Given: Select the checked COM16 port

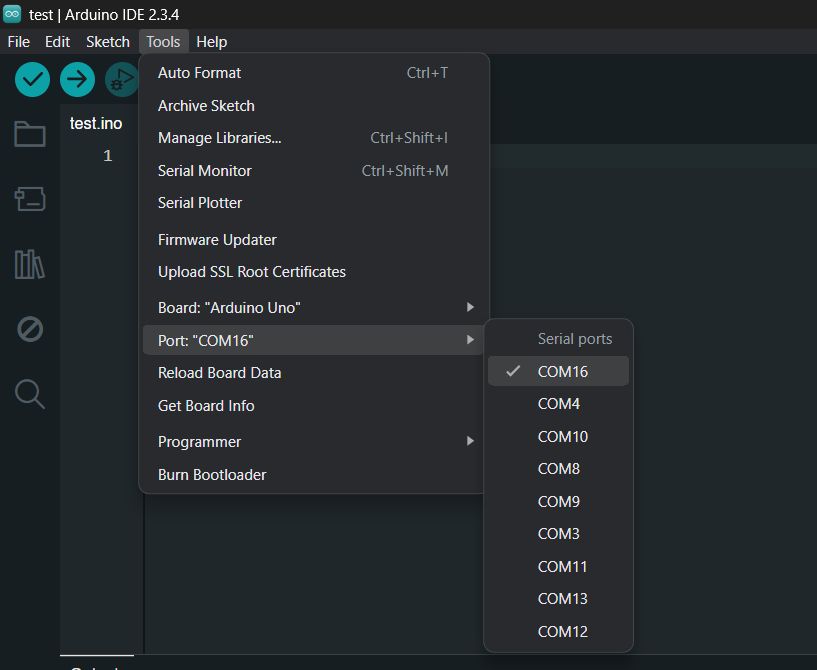Looking at the screenshot, I should (x=558, y=371).
